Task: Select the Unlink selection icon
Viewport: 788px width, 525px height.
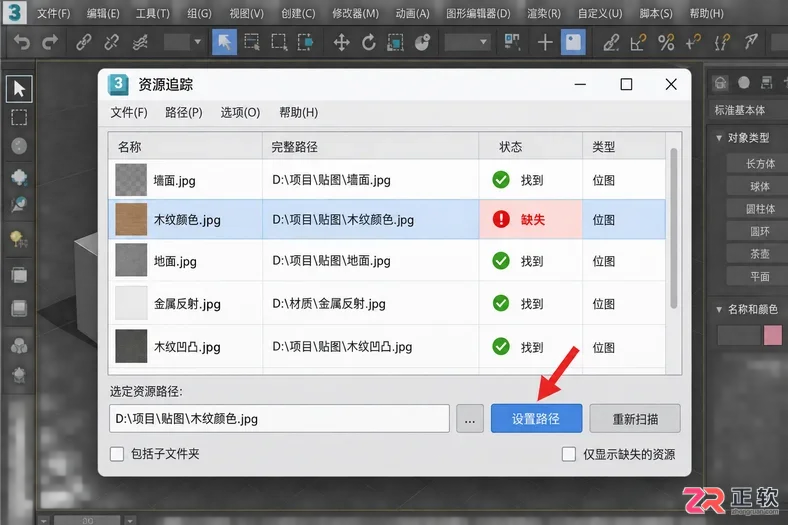Action: (112, 42)
